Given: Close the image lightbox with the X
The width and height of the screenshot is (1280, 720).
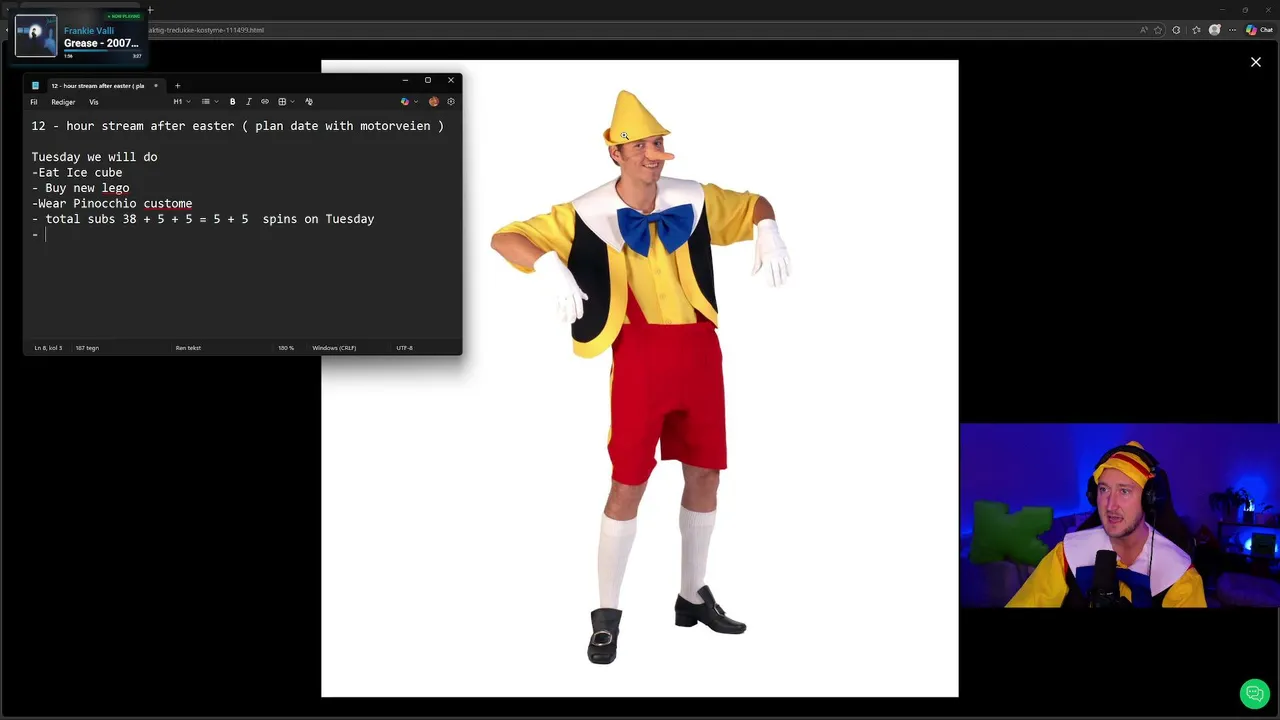Looking at the screenshot, I should pos(1256,62).
